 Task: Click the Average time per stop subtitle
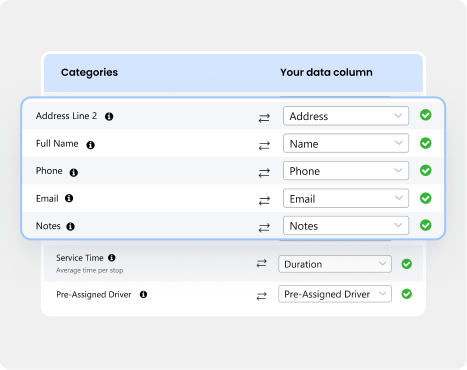[89, 270]
